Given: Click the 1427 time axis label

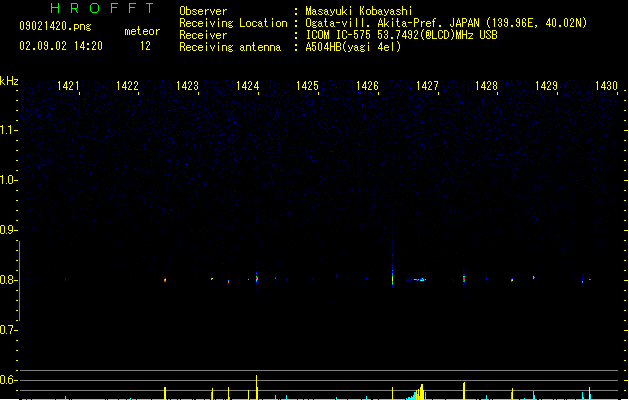Looking at the screenshot, I should click(x=427, y=86).
